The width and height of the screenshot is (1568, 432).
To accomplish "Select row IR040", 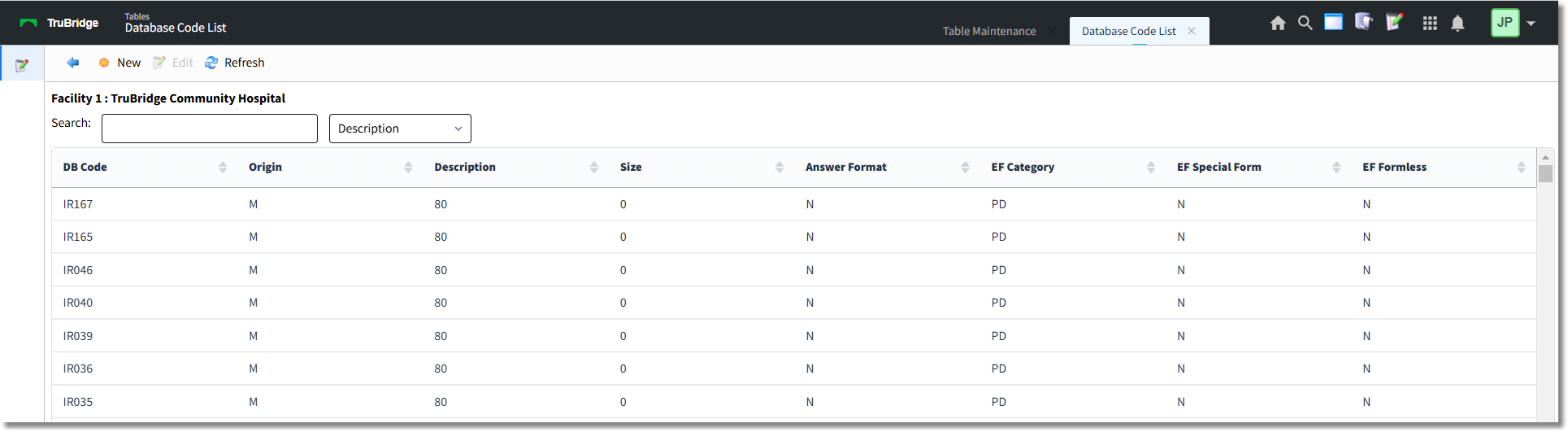I will tap(793, 303).
